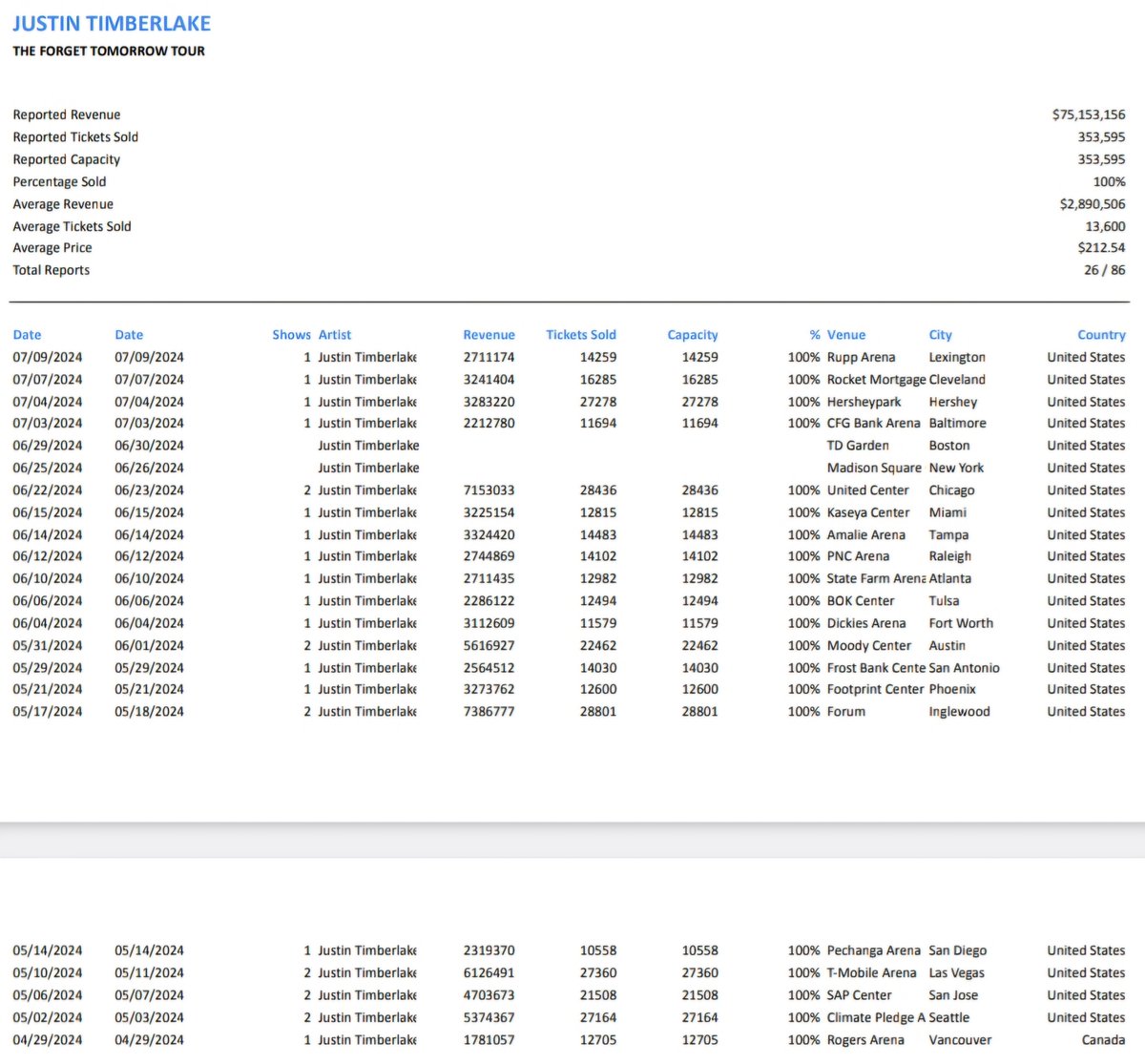Click the Average Price $212.54 value
The image size is (1145, 1064).
click(x=1101, y=248)
